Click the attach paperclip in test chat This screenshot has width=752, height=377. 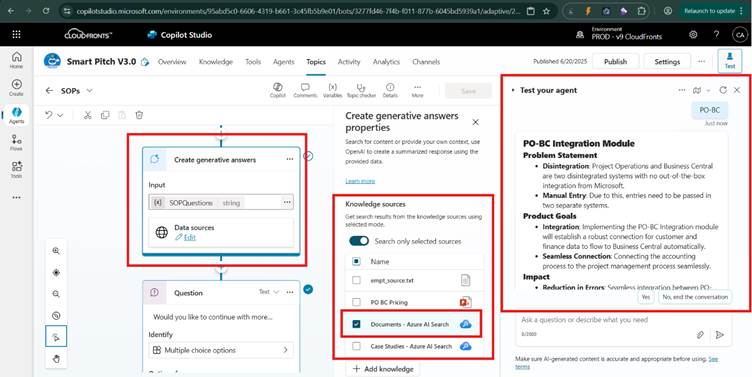pyautogui.click(x=700, y=335)
